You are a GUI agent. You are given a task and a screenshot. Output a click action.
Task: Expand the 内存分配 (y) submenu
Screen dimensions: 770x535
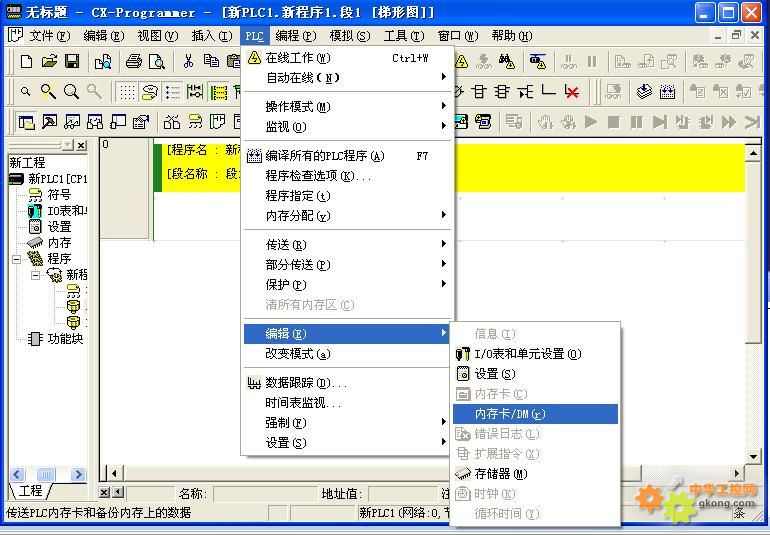coord(348,215)
